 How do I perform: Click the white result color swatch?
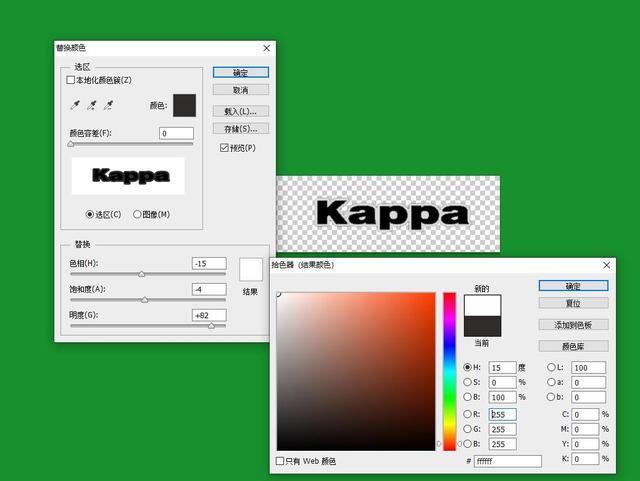pos(251,269)
